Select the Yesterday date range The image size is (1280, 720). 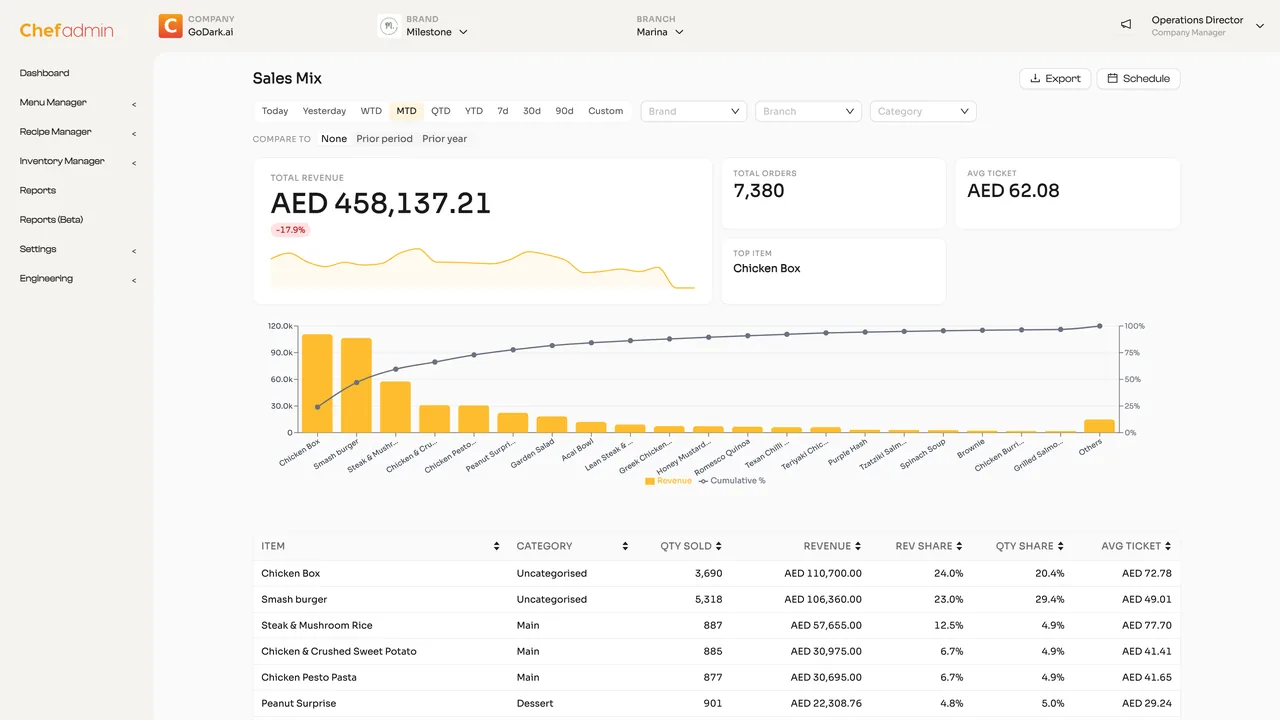pyautogui.click(x=324, y=111)
